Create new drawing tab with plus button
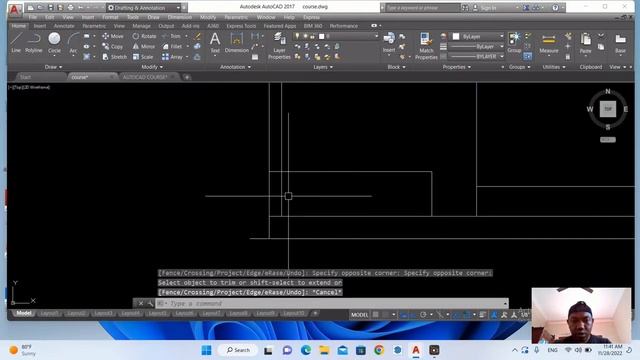 point(187,77)
